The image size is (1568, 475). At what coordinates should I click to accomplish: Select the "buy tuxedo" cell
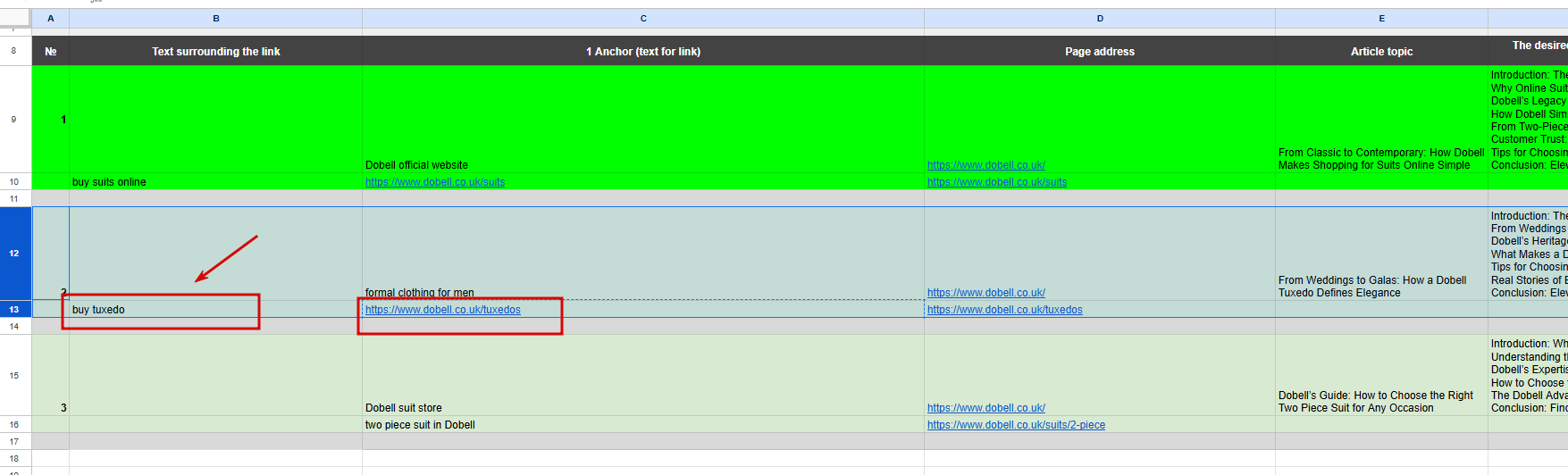click(215, 309)
